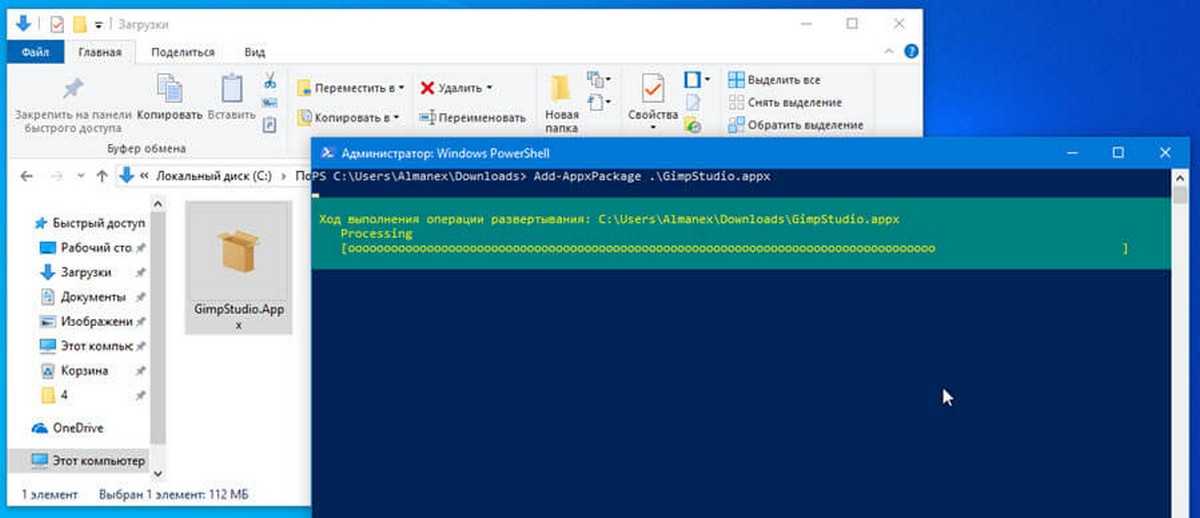Click the blue download arrow in title bar
The width and height of the screenshot is (1200, 518).
pos(23,23)
